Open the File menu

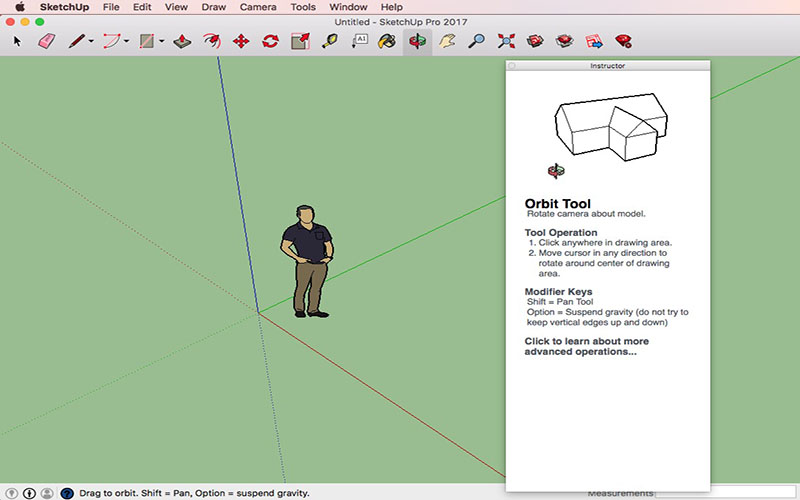tap(111, 7)
